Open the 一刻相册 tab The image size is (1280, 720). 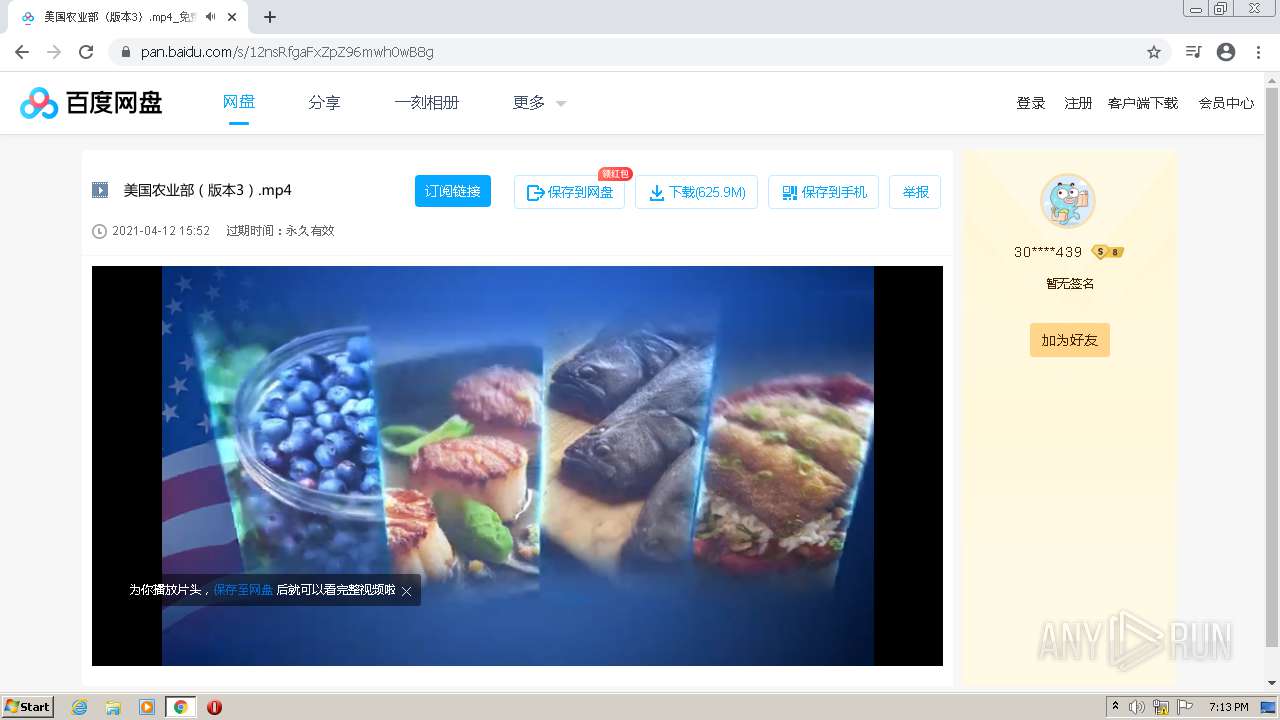click(426, 102)
